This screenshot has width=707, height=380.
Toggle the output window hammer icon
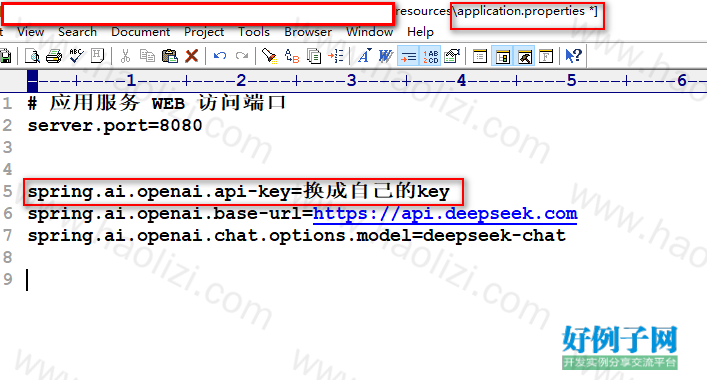click(x=524, y=56)
